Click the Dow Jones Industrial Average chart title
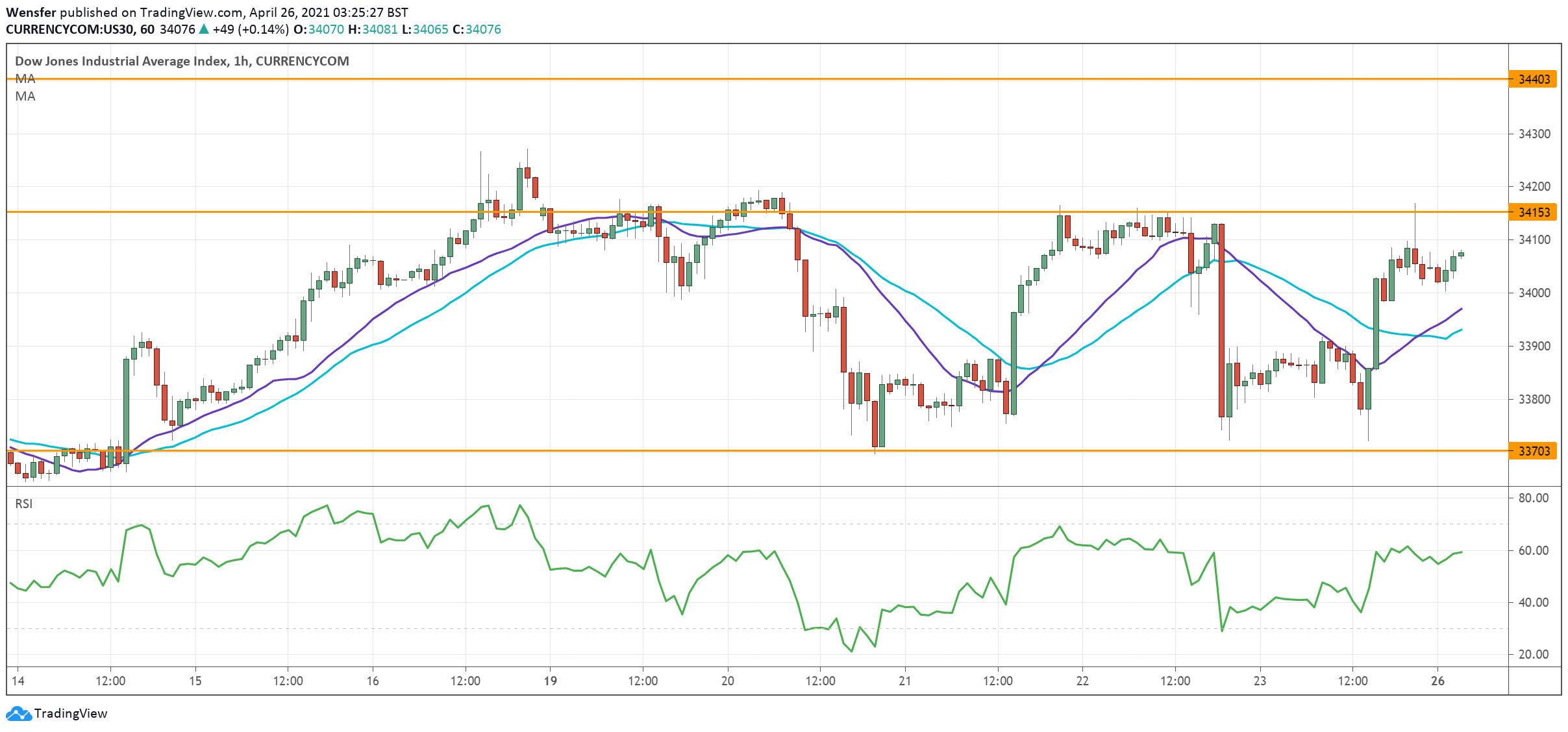 coord(182,61)
